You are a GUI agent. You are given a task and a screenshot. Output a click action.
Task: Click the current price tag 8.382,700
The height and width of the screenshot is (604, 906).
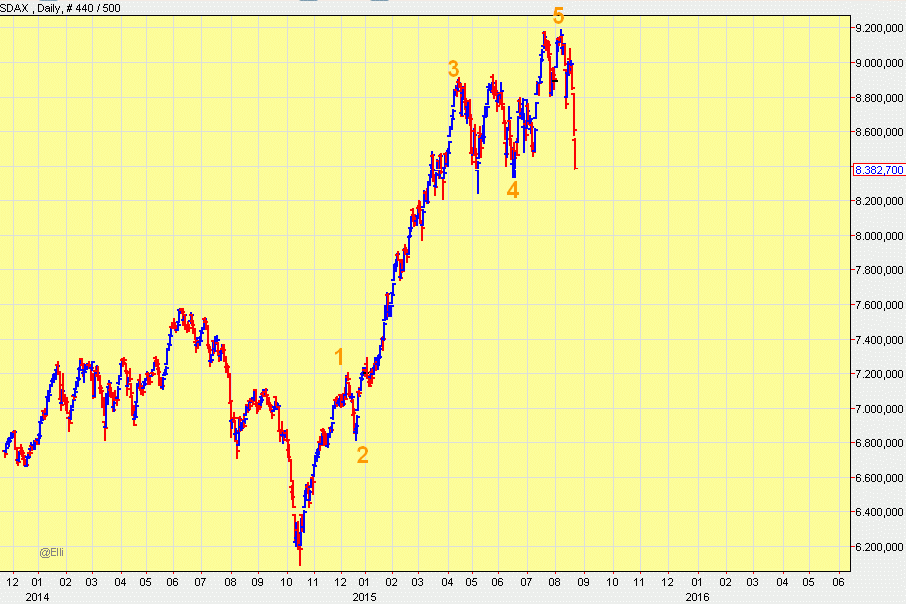point(879,171)
